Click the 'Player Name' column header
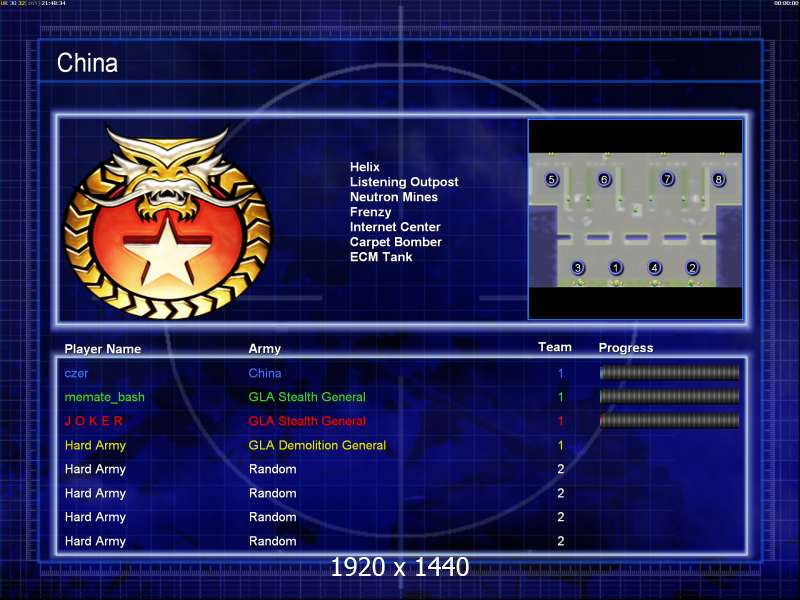Image resolution: width=800 pixels, height=600 pixels. [103, 349]
